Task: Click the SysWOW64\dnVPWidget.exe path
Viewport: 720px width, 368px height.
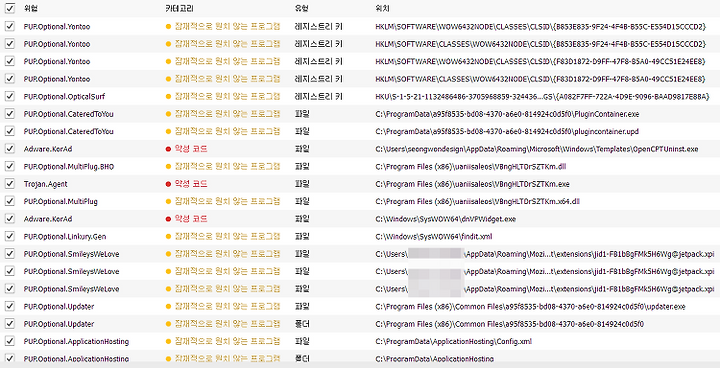Action: coord(445,219)
